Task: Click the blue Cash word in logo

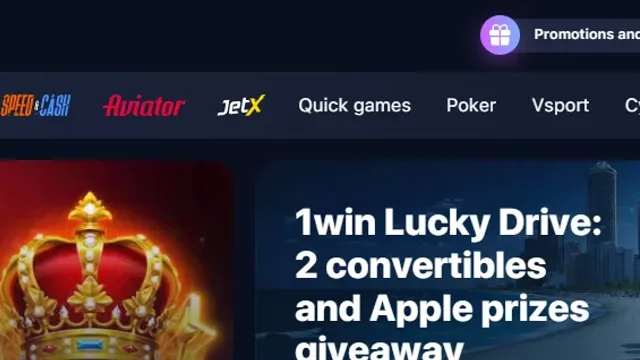Action: [x=55, y=105]
